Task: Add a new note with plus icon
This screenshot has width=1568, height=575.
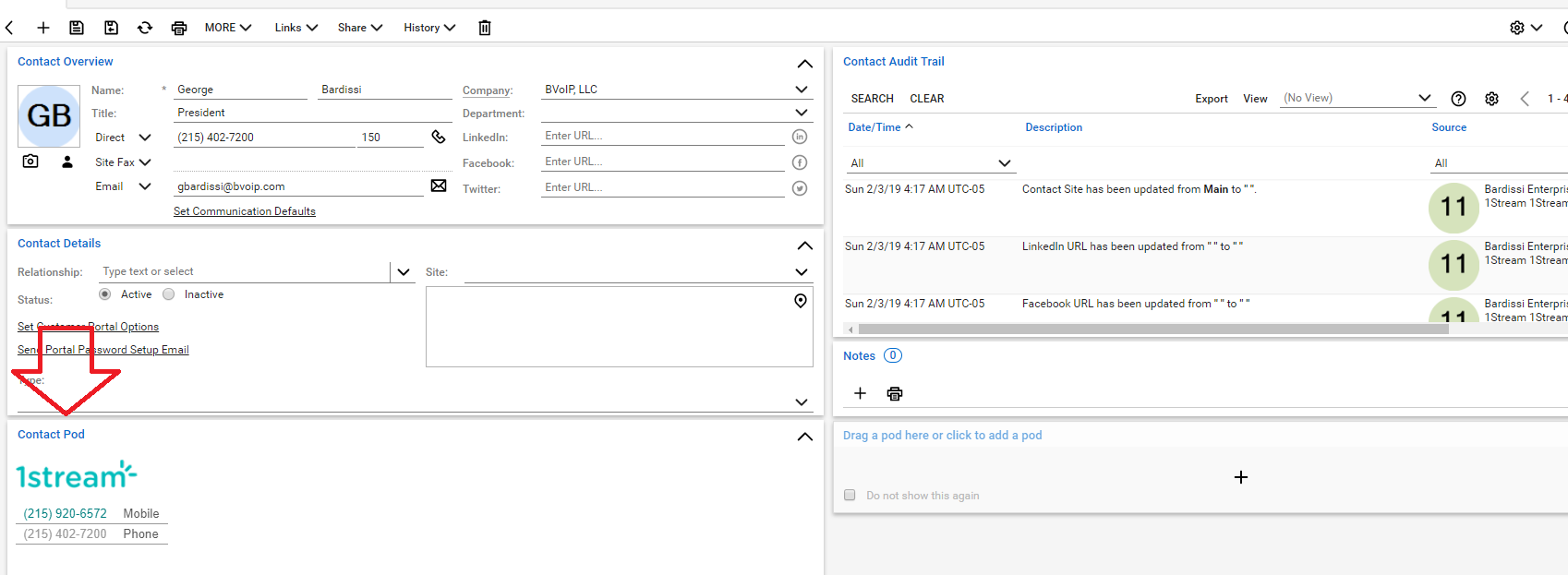Action: click(x=860, y=393)
